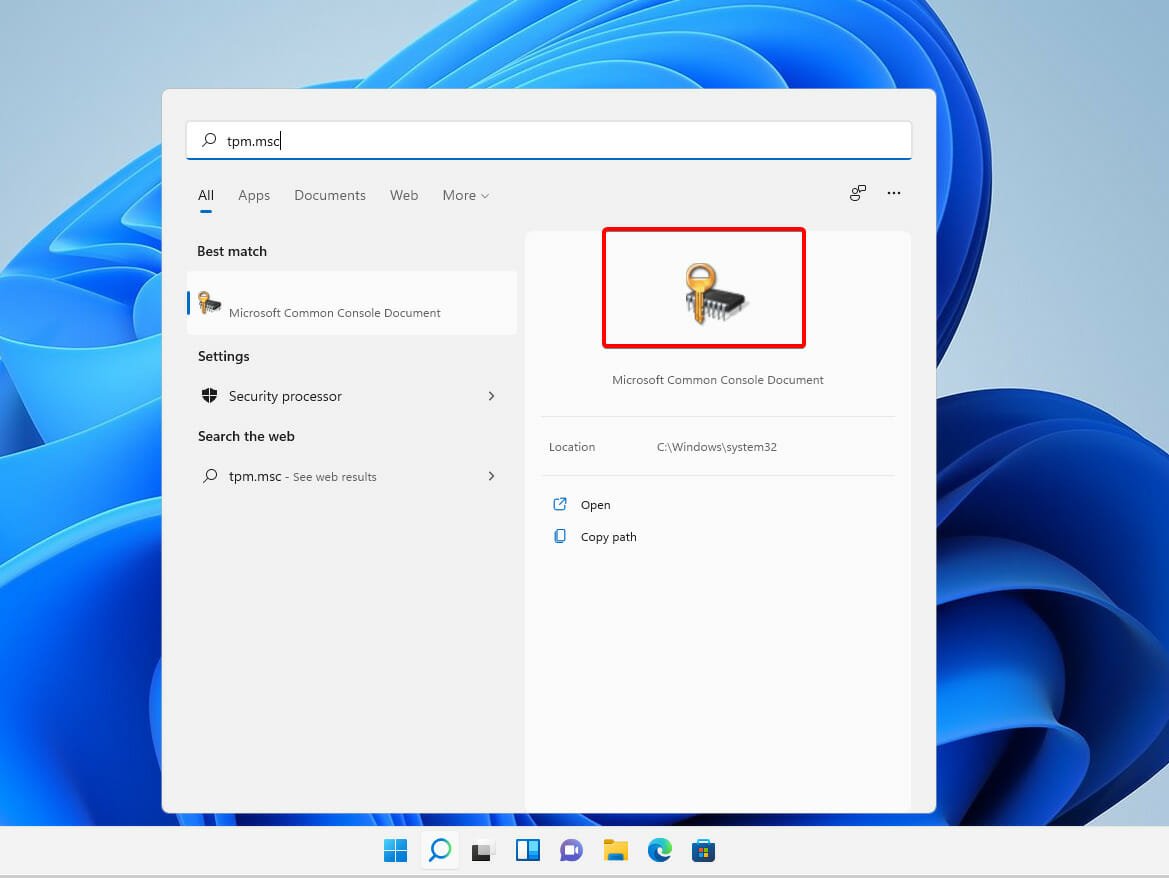Click the search account options icon
This screenshot has width=1169, height=878.
pyautogui.click(x=857, y=193)
